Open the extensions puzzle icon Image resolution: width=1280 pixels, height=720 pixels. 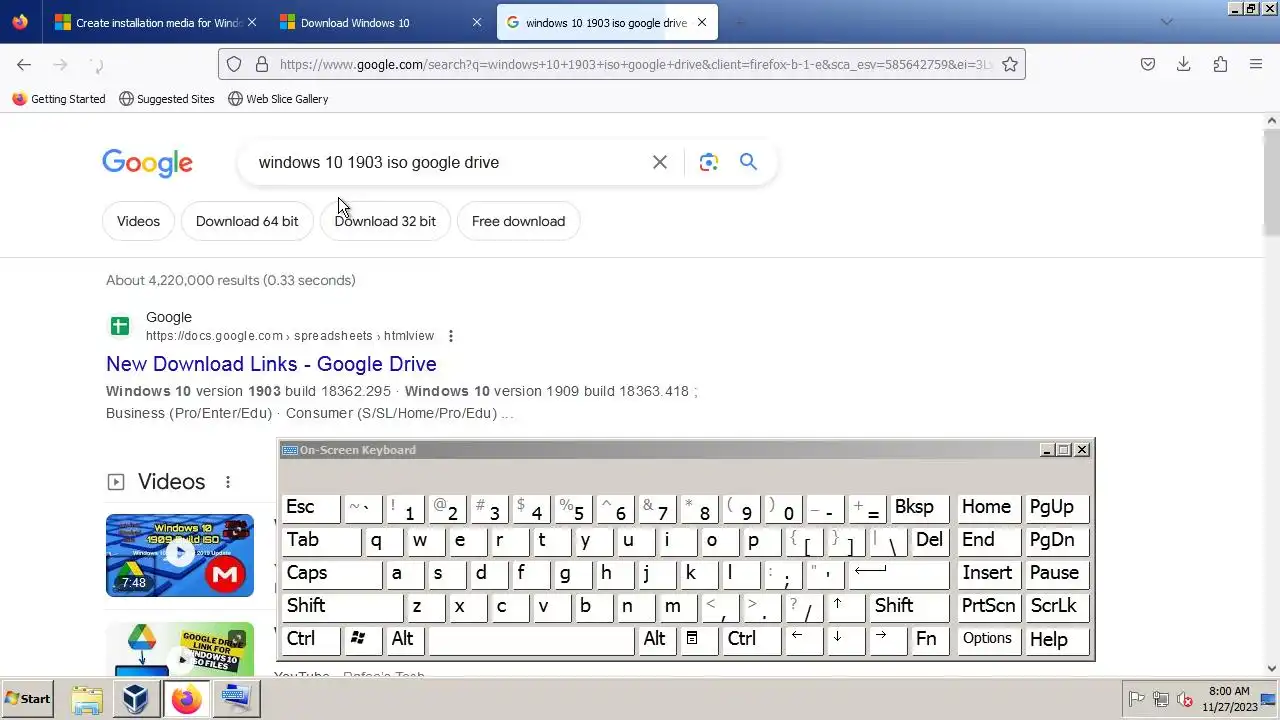[1220, 64]
